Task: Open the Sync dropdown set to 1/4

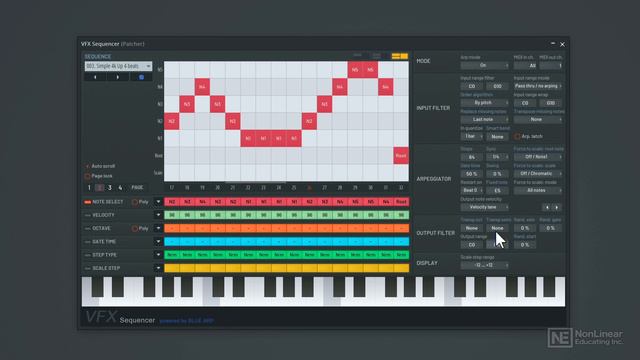Action: pyautogui.click(x=497, y=157)
